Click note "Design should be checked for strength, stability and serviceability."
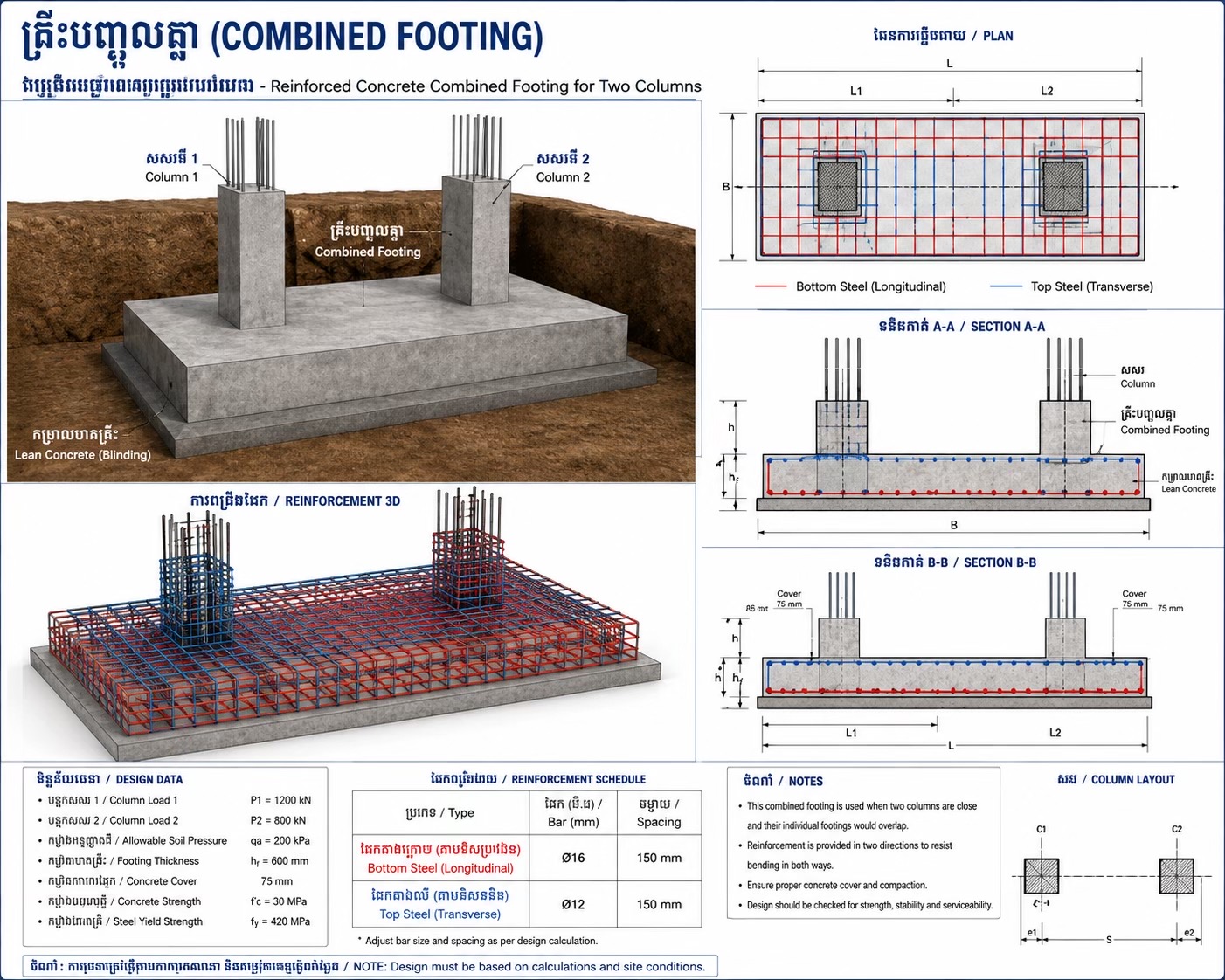 tap(869, 905)
